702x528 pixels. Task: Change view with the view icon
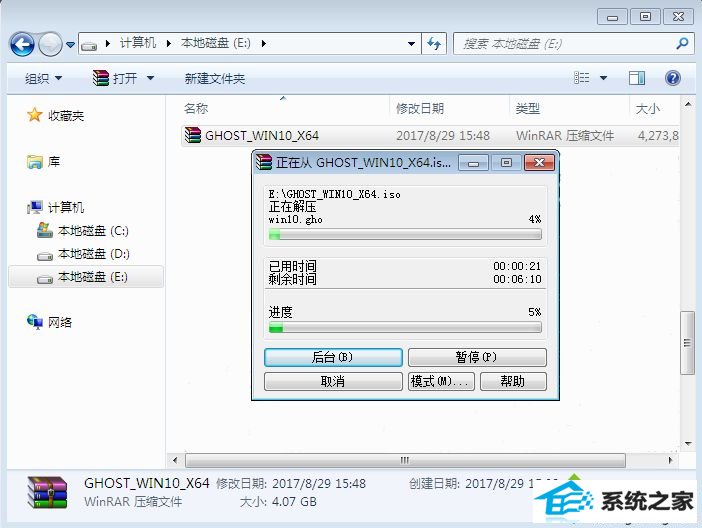tap(581, 78)
